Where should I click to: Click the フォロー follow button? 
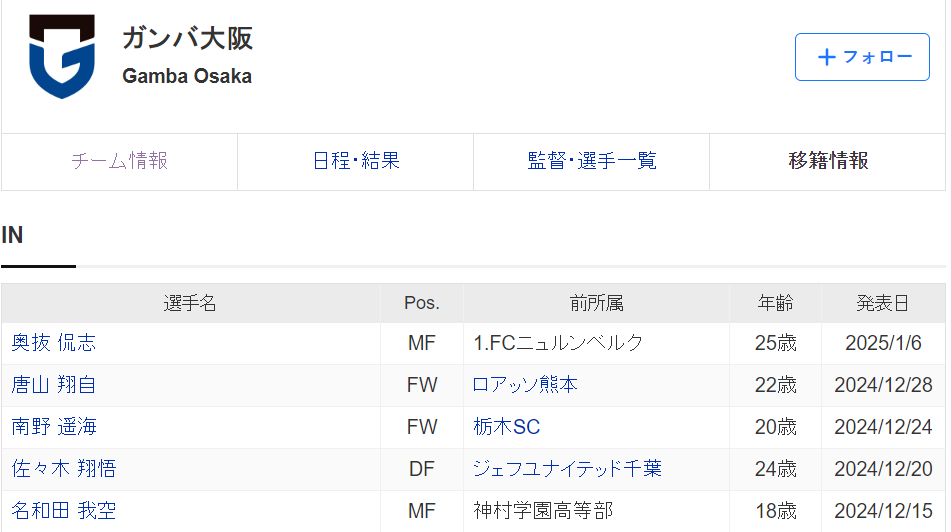(x=861, y=57)
